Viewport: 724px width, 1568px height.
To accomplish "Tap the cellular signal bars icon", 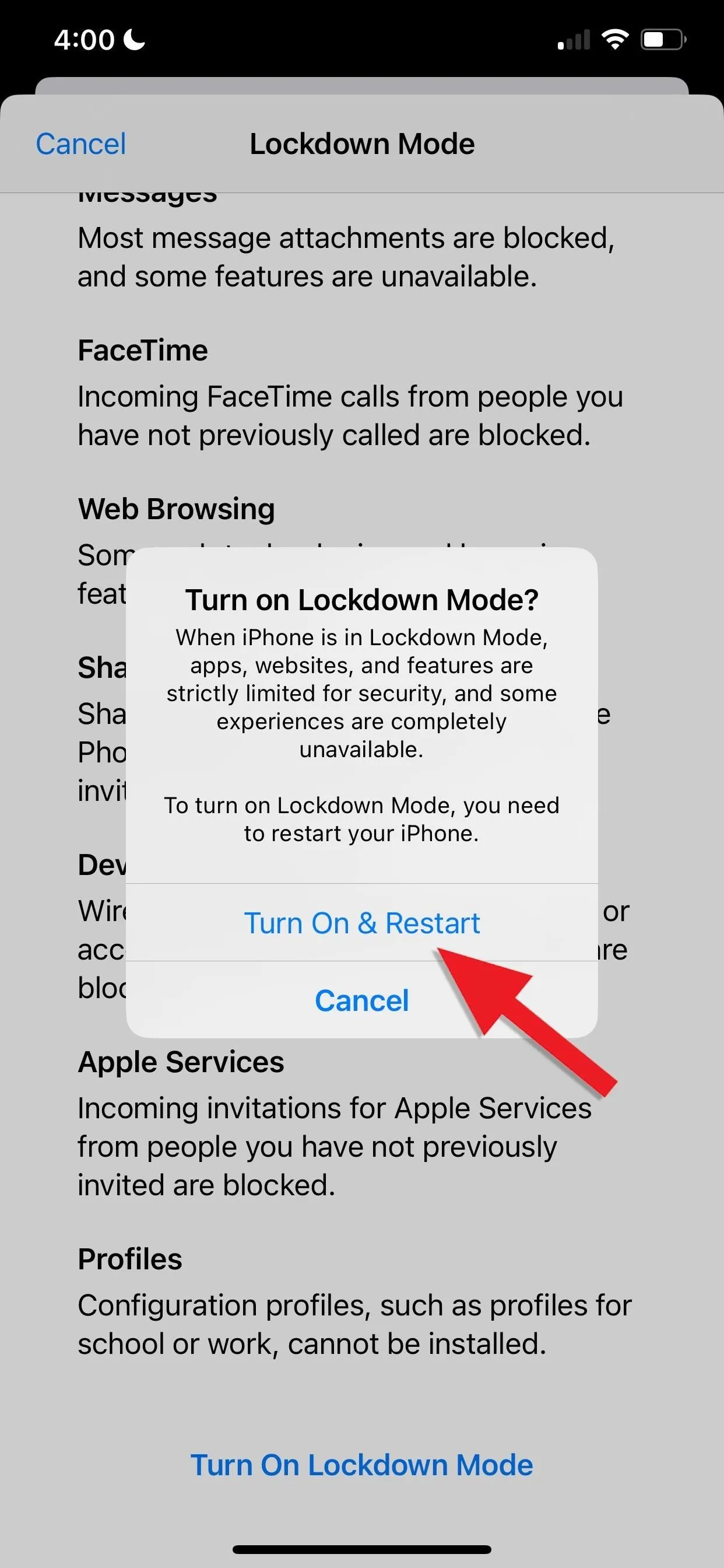I will [574, 40].
